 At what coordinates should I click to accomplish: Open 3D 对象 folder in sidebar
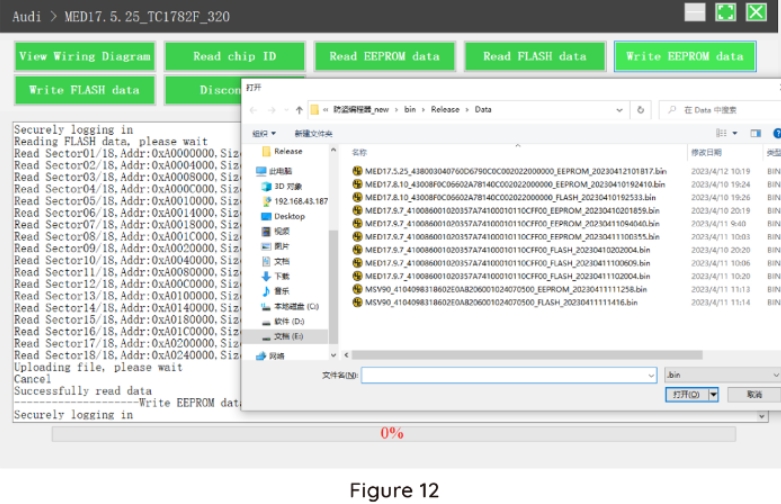(x=281, y=186)
